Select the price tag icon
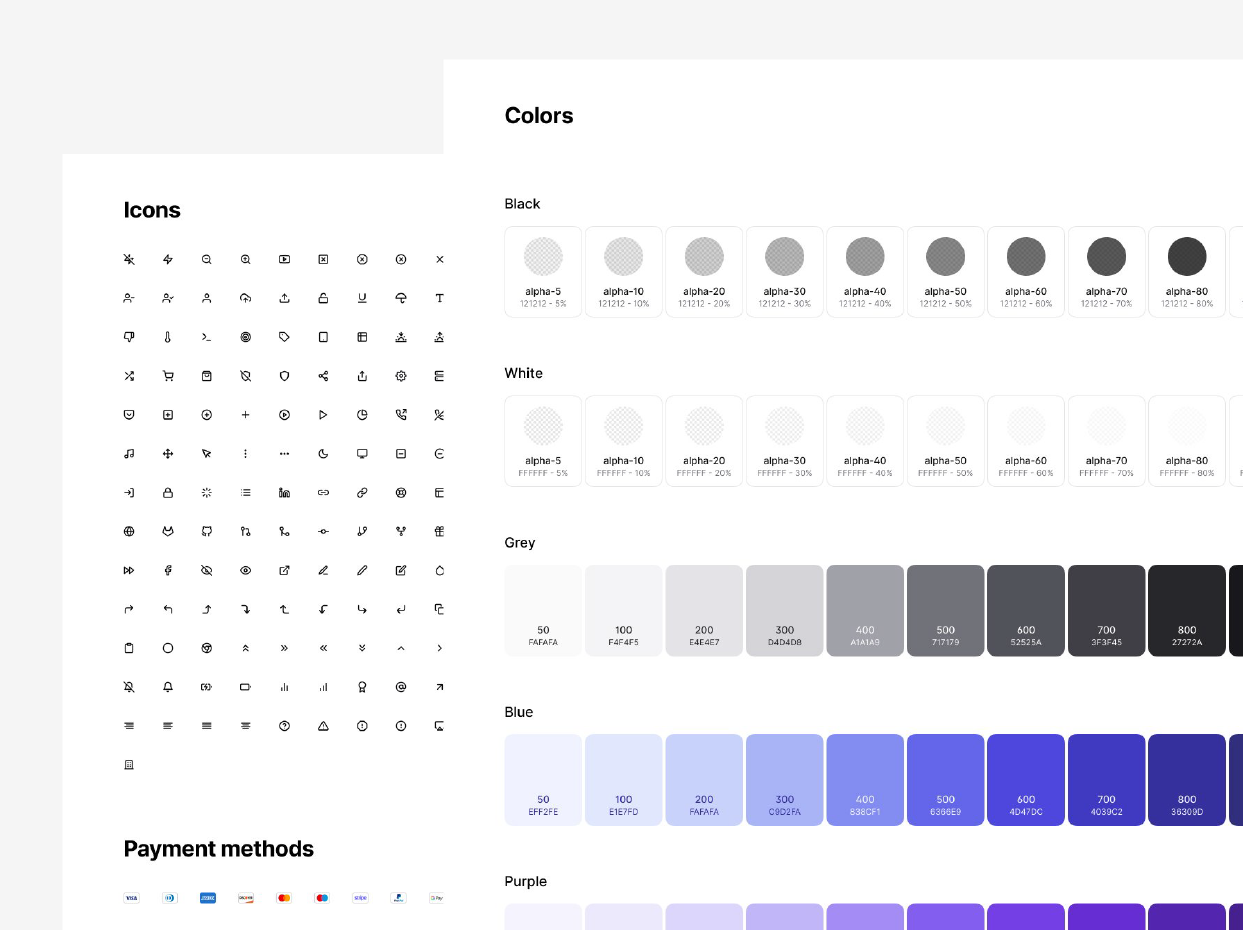Image resolution: width=1243 pixels, height=930 pixels. coord(284,337)
